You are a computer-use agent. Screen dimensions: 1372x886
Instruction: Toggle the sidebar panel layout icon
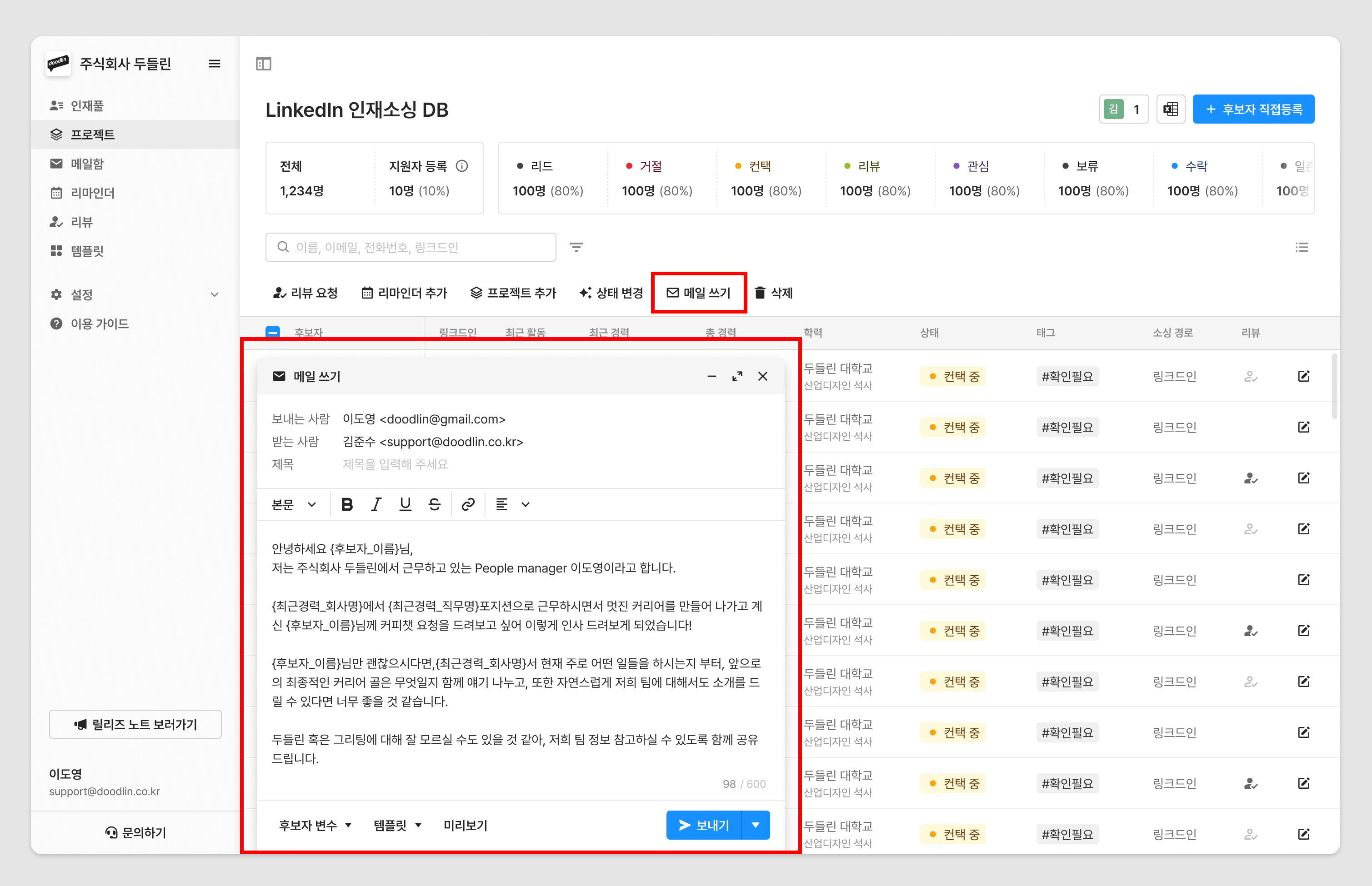point(264,64)
